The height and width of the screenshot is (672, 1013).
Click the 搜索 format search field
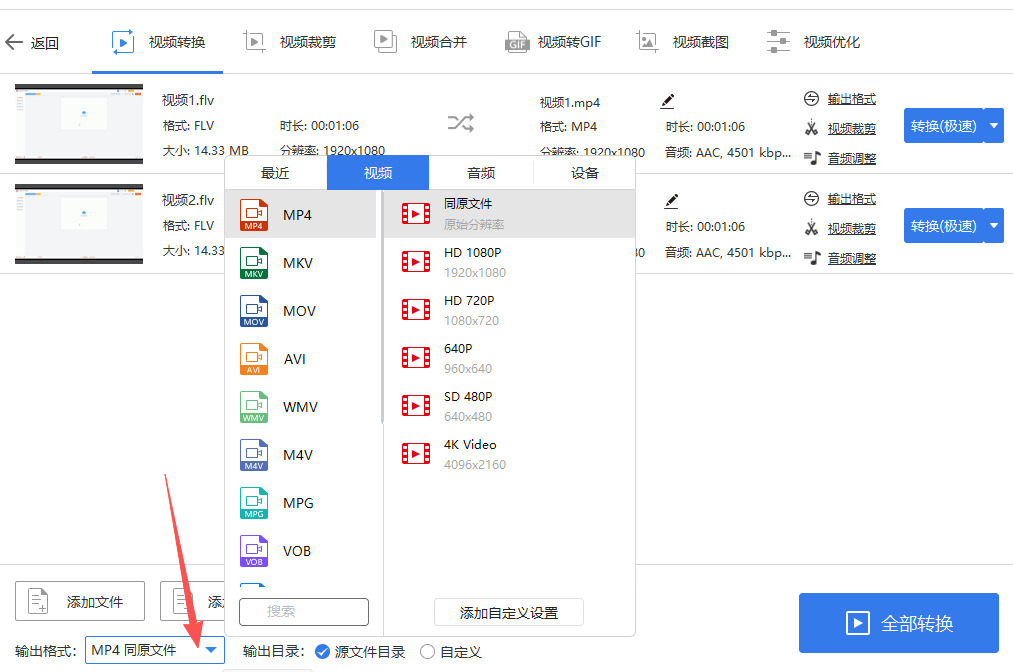304,611
